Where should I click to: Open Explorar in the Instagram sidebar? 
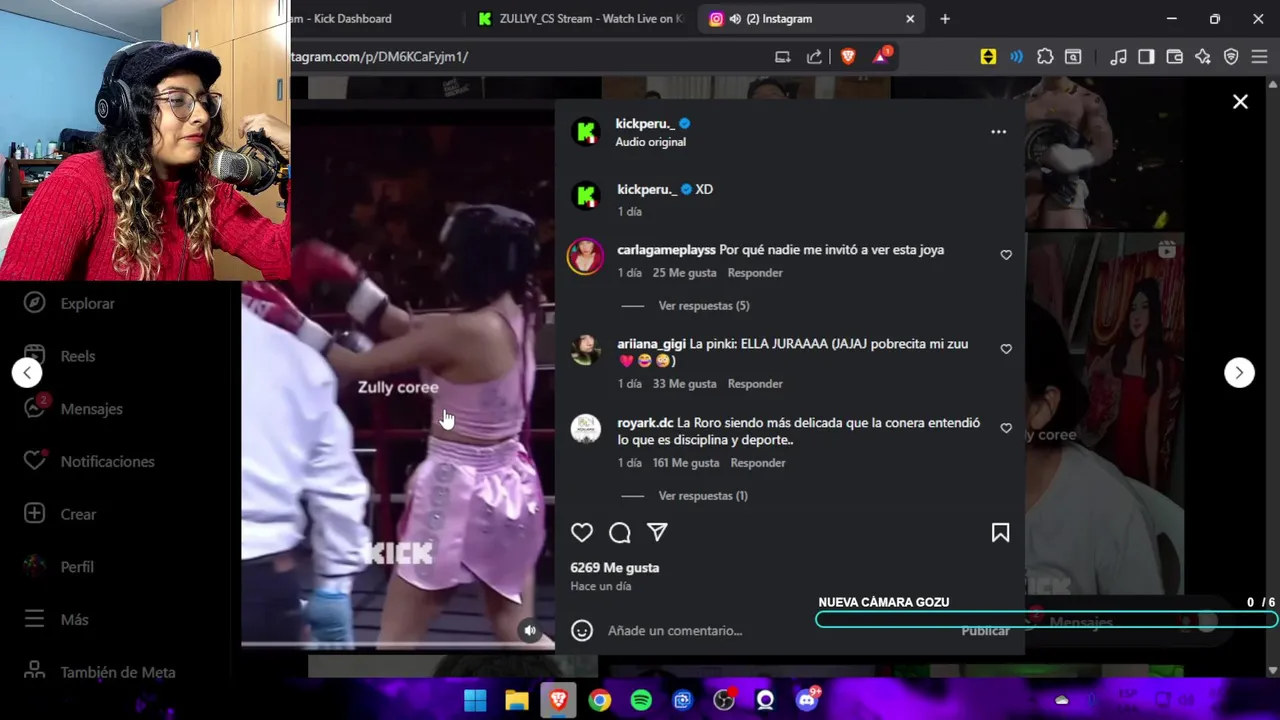[x=69, y=303]
